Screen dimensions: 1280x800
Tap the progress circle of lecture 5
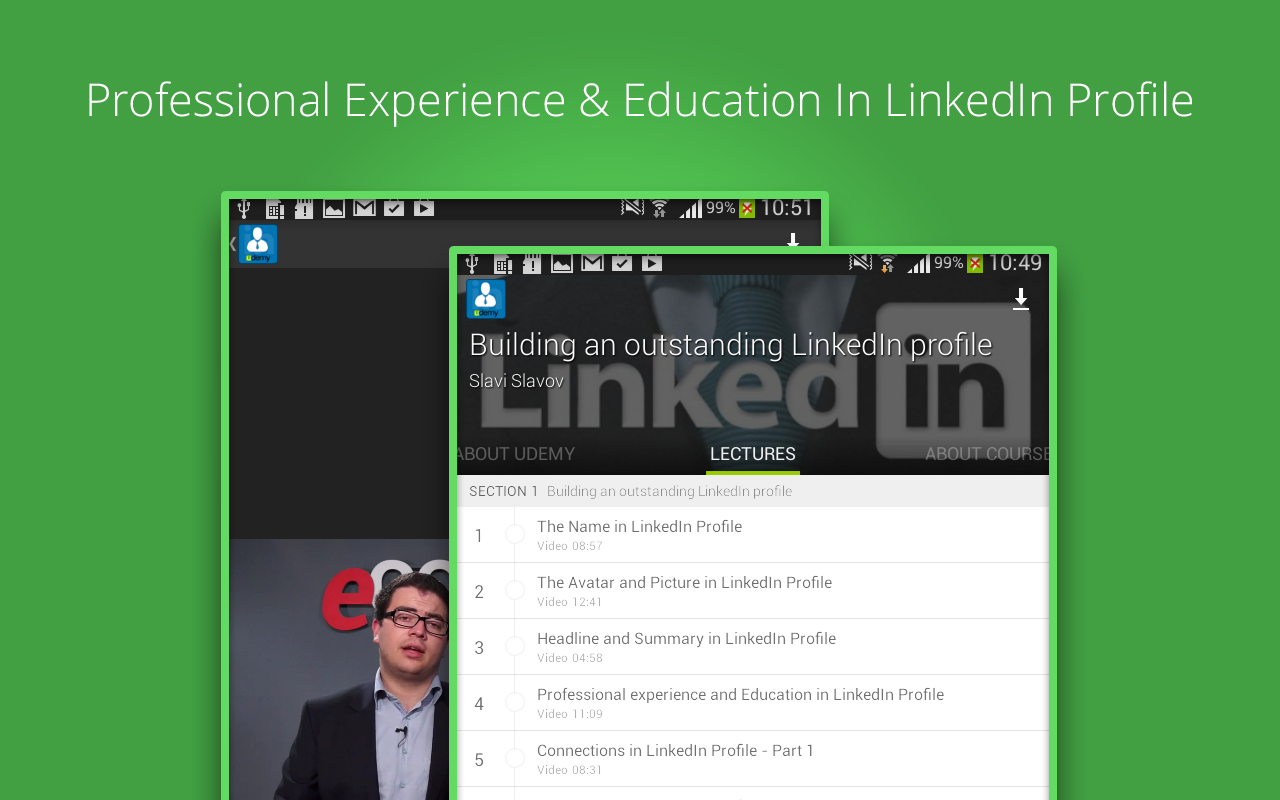click(x=515, y=759)
